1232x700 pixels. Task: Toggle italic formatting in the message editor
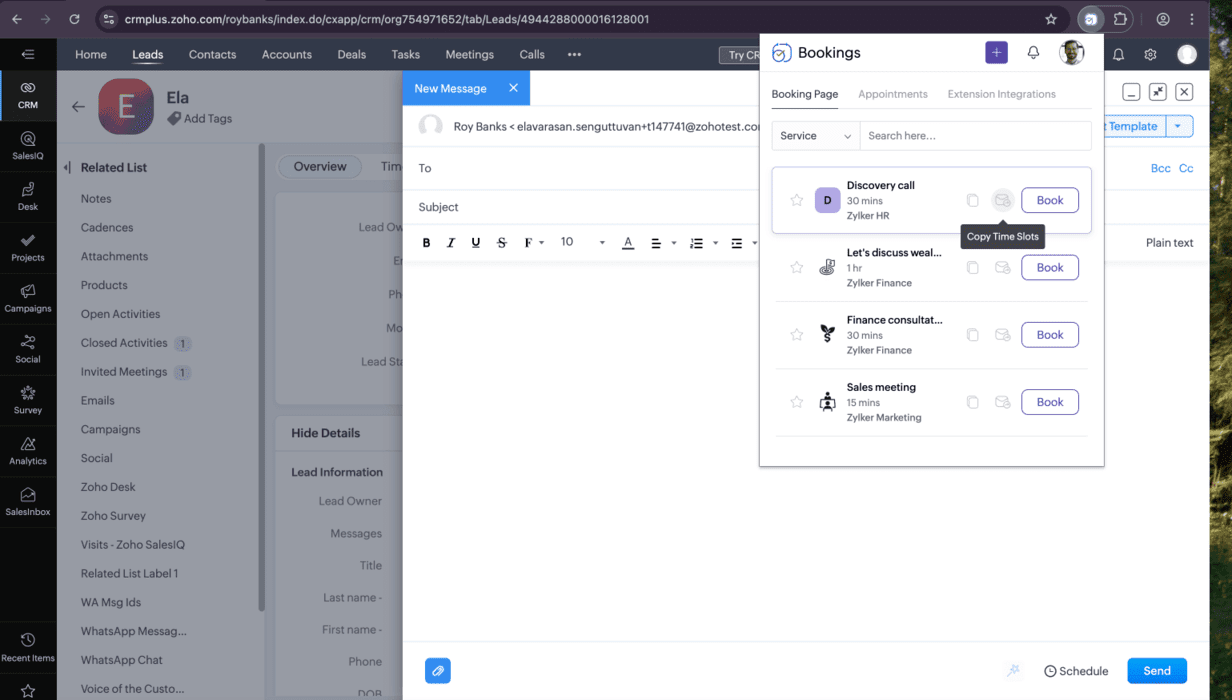451,243
